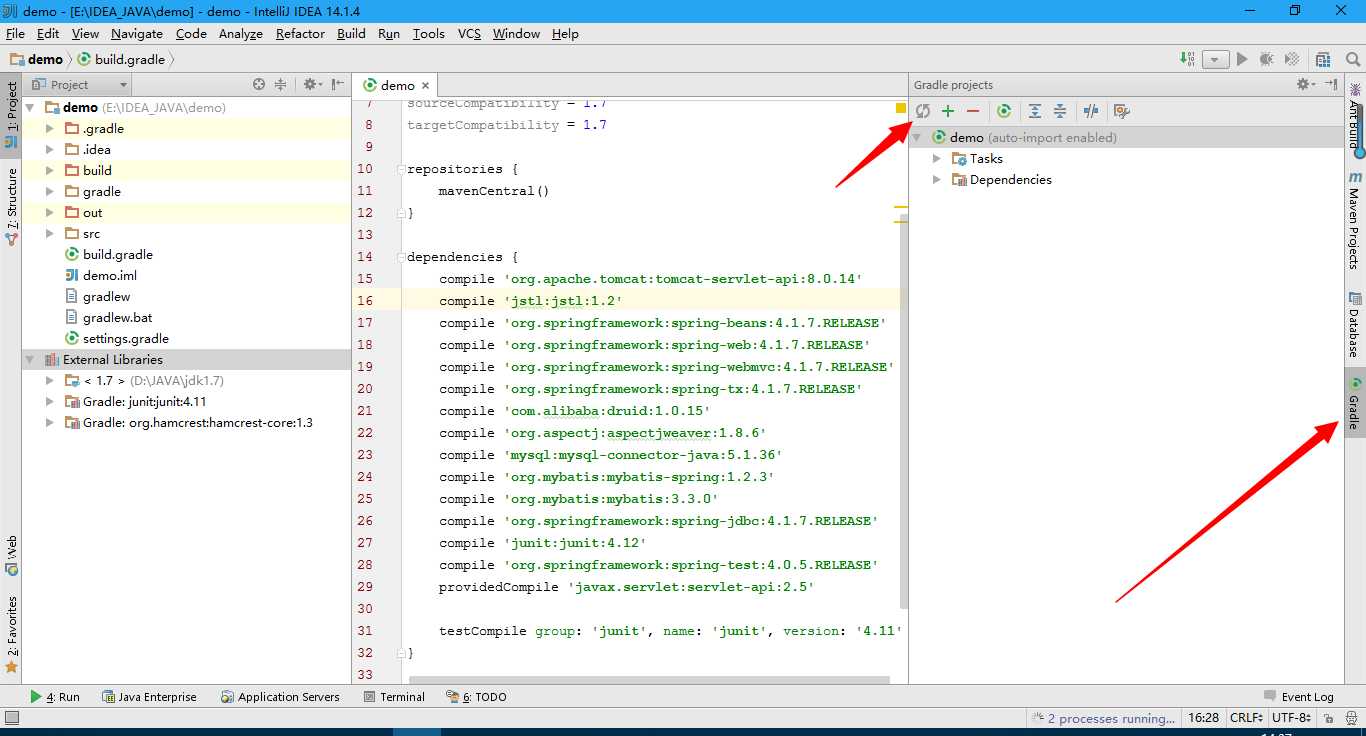The height and width of the screenshot is (736, 1366).
Task: Open Project panel gear settings
Action: point(312,85)
